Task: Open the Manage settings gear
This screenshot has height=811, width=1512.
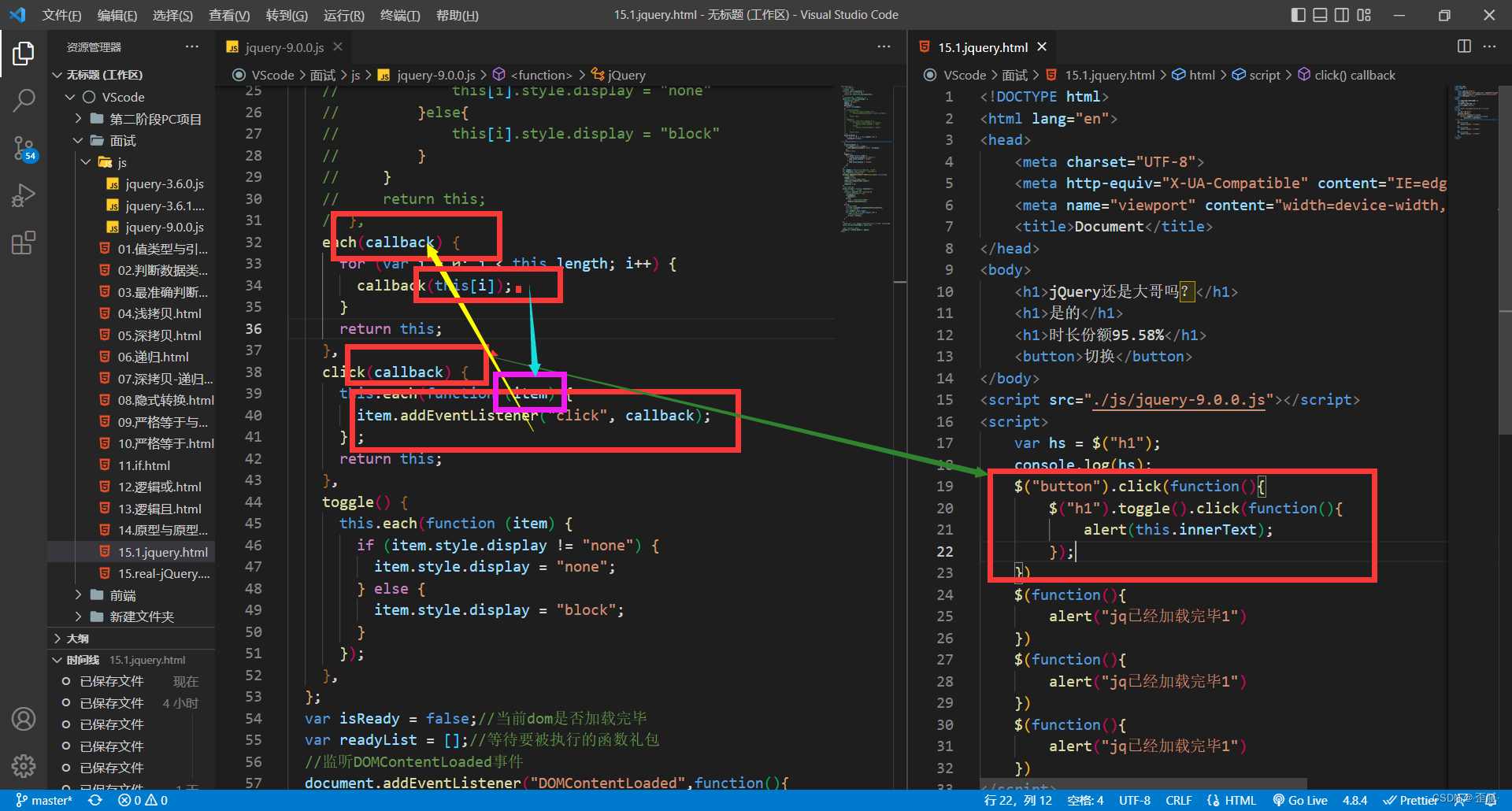Action: tap(24, 765)
